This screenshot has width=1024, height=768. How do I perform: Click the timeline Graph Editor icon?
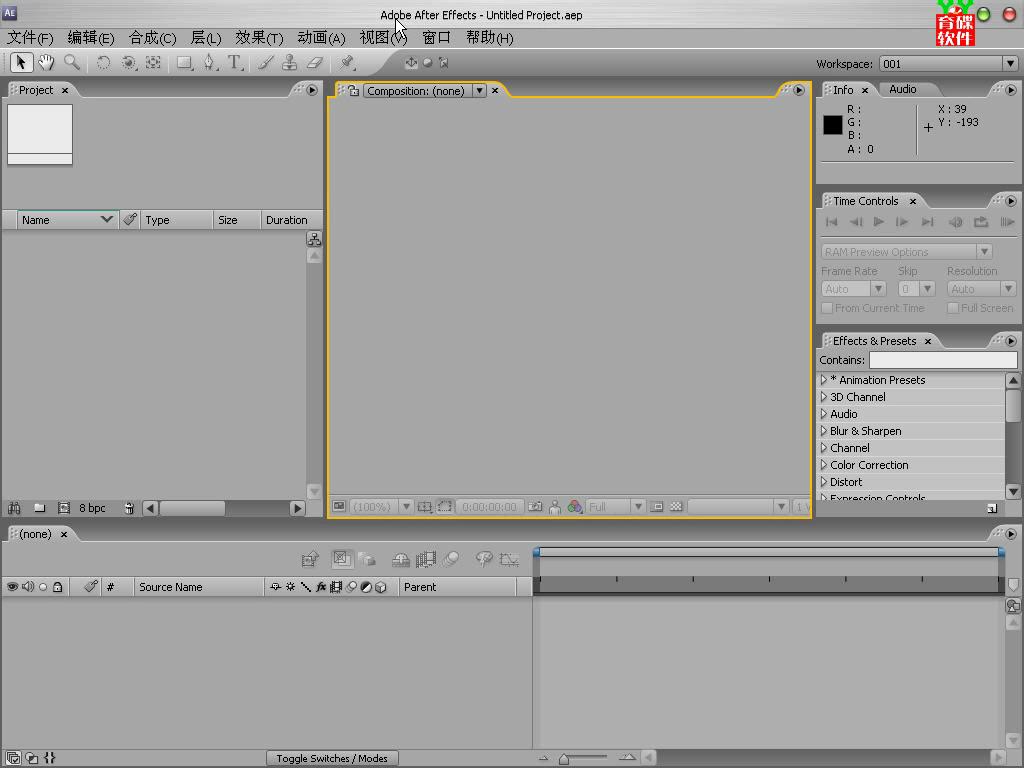(509, 559)
